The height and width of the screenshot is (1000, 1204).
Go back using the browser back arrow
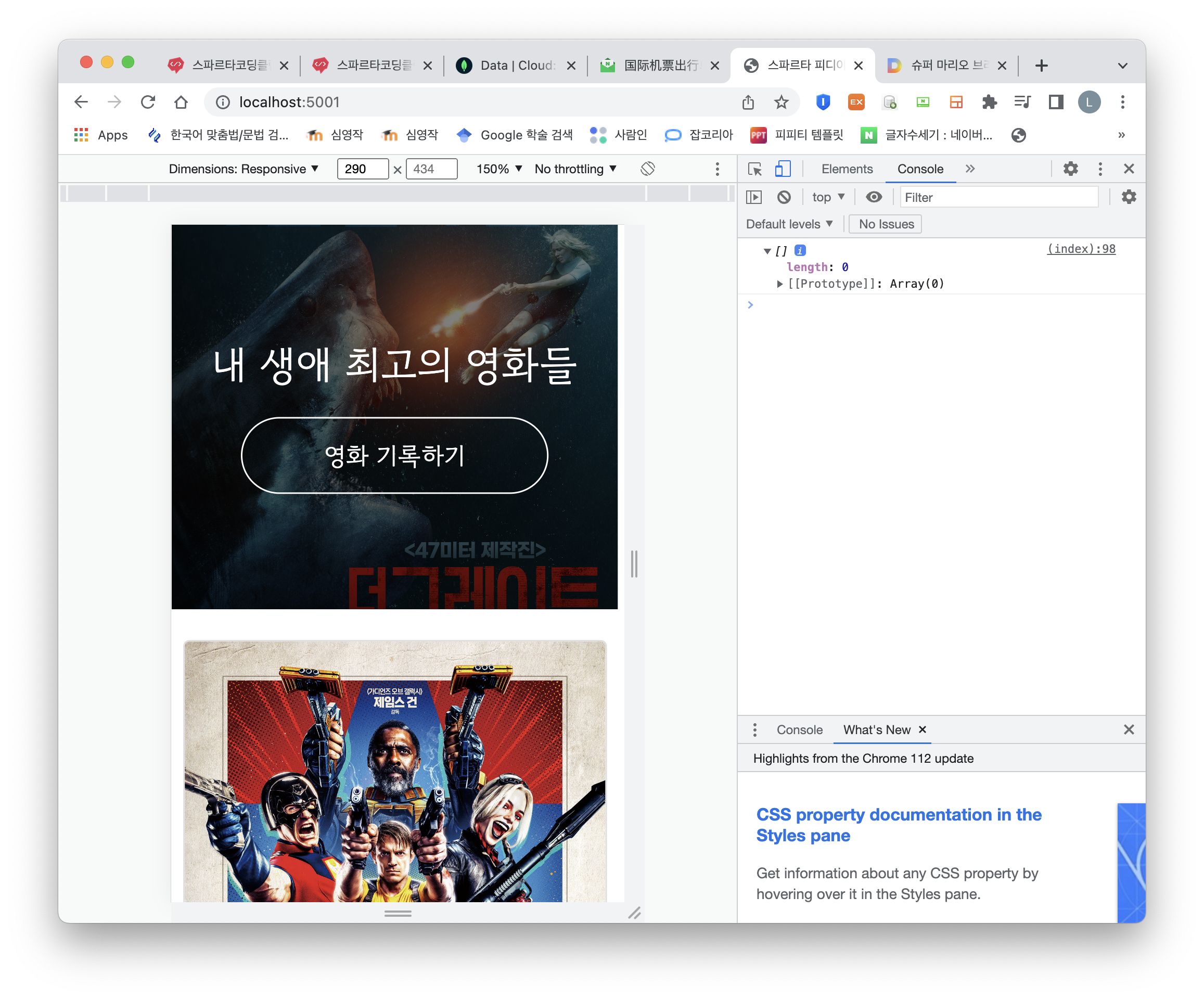(x=81, y=102)
